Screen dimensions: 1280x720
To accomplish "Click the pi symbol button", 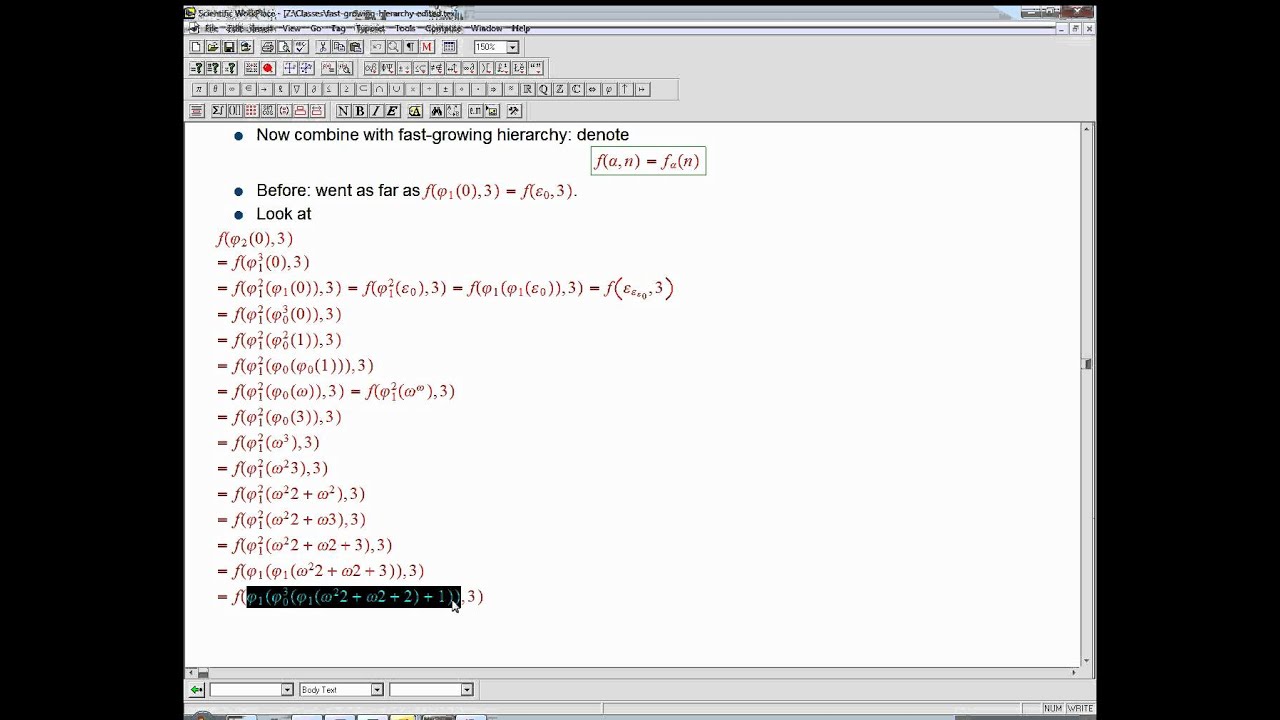I will [x=199, y=89].
